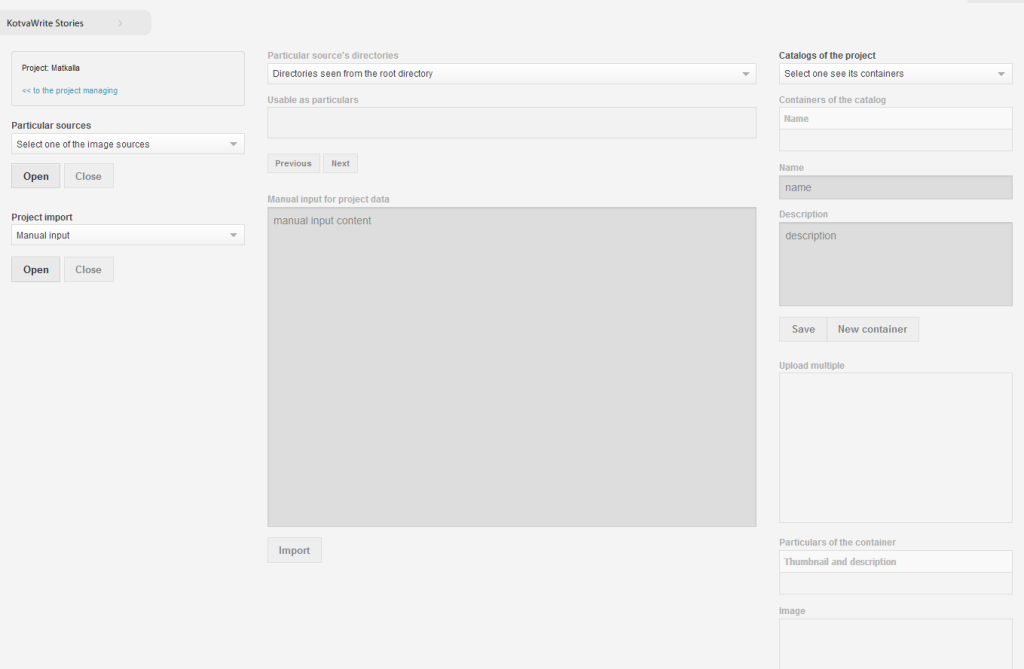Go back via 'to the project managing' link

click(70, 91)
